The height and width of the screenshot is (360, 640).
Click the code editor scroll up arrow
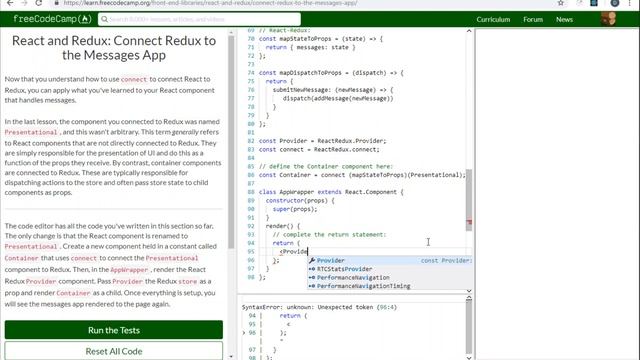tap(469, 31)
